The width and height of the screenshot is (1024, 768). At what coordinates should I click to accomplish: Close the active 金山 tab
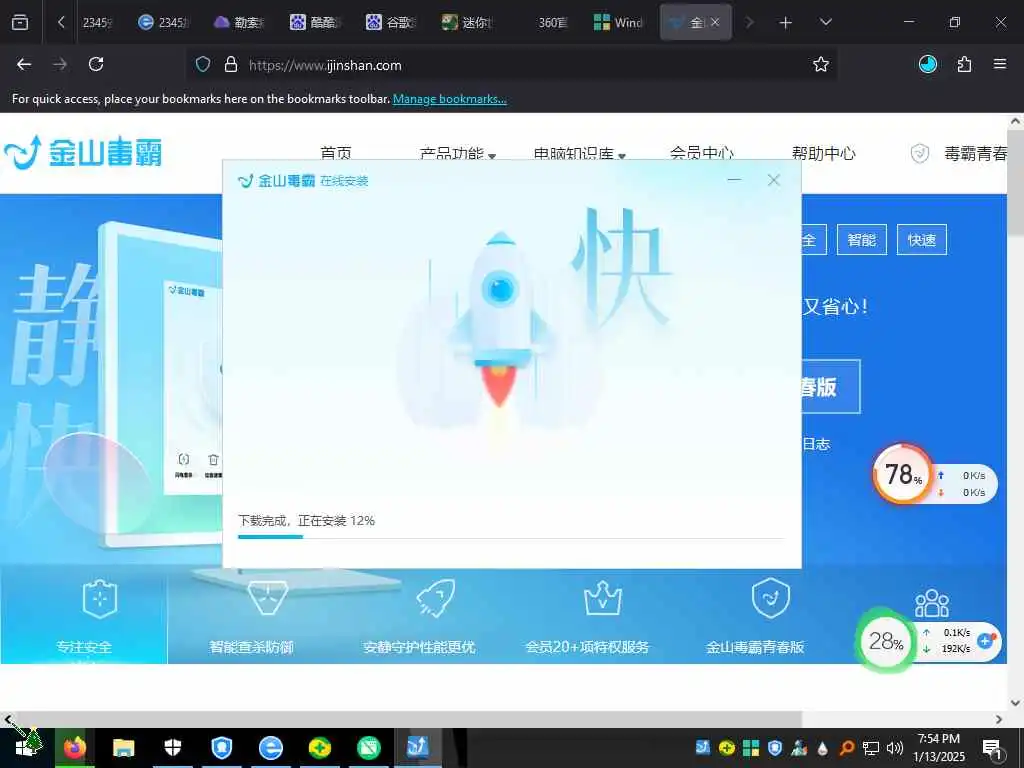pos(715,22)
